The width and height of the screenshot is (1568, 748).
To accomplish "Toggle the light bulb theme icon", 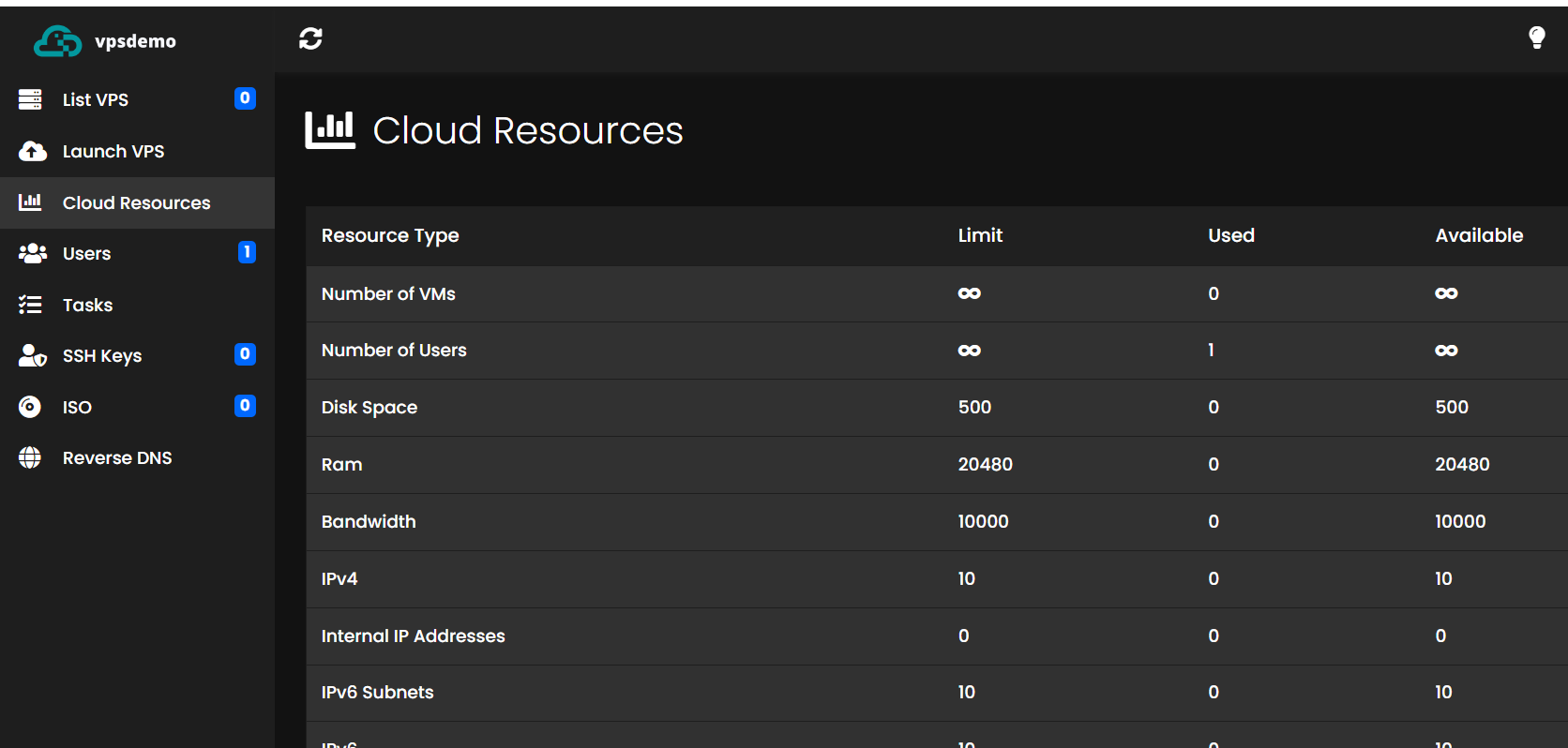I will point(1537,37).
